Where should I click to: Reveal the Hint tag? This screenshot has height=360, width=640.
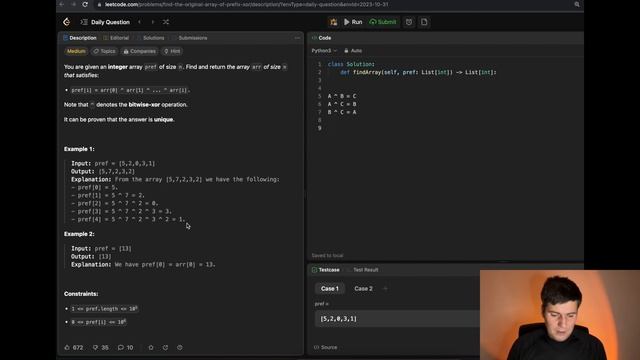pyautogui.click(x=172, y=51)
